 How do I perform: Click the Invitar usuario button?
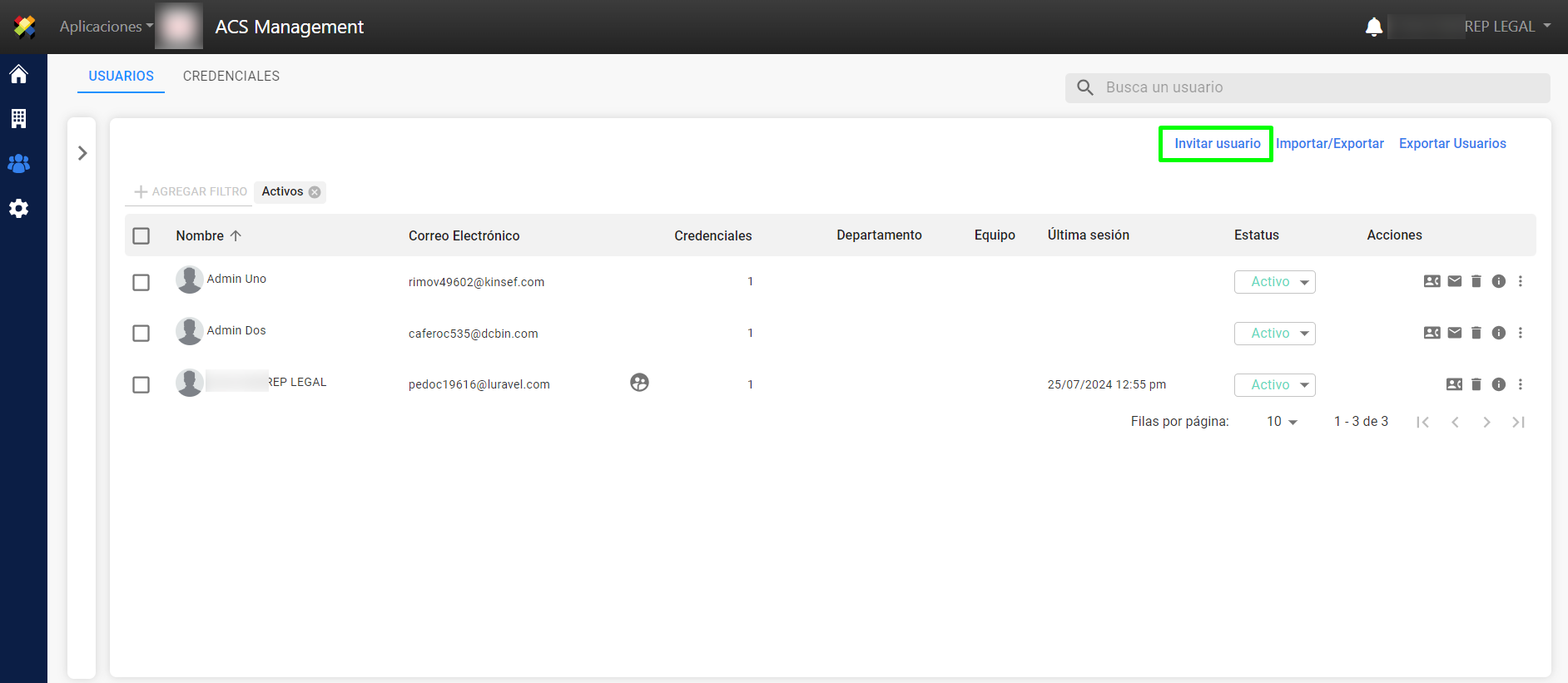pyautogui.click(x=1216, y=144)
